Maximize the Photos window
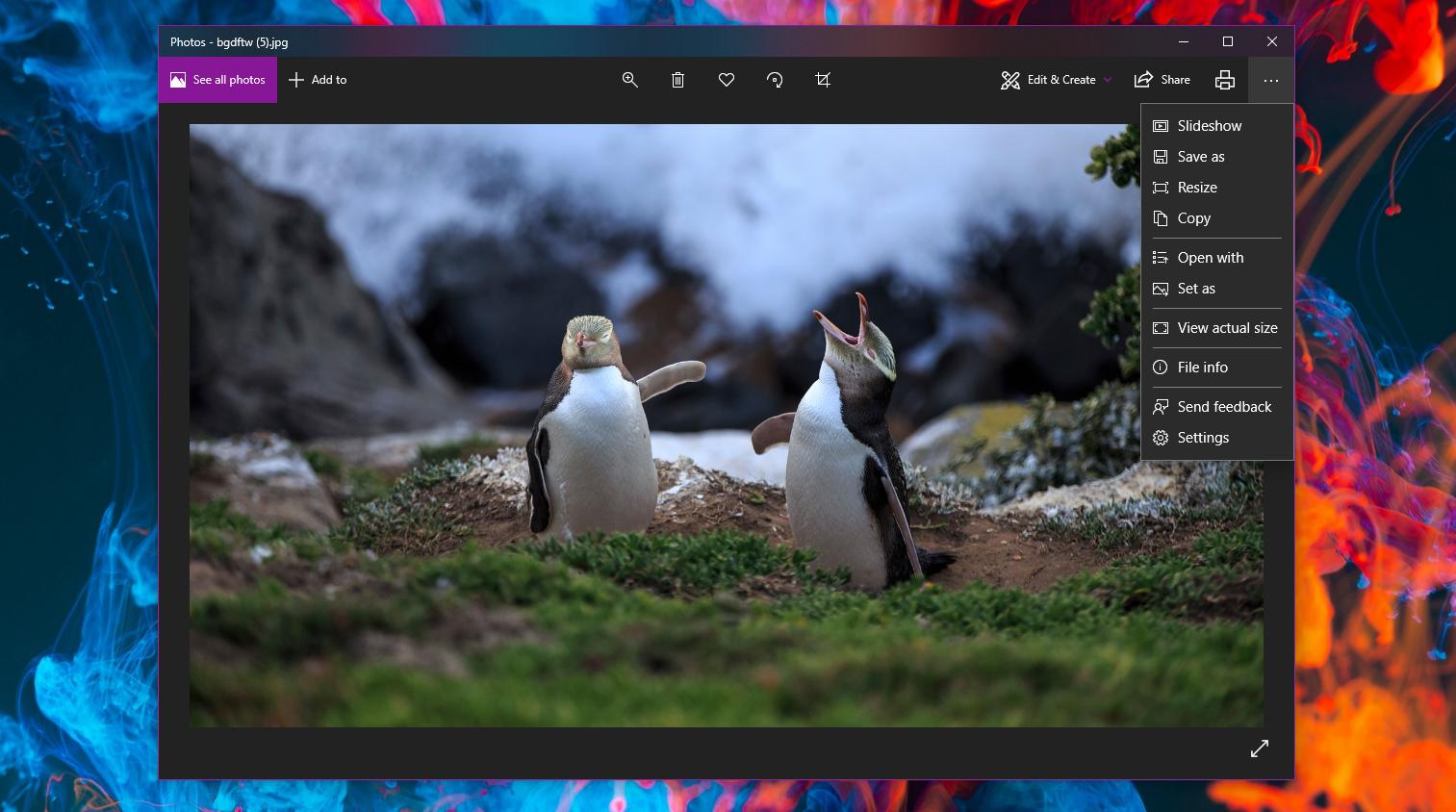The height and width of the screenshot is (812, 1456). tap(1228, 41)
